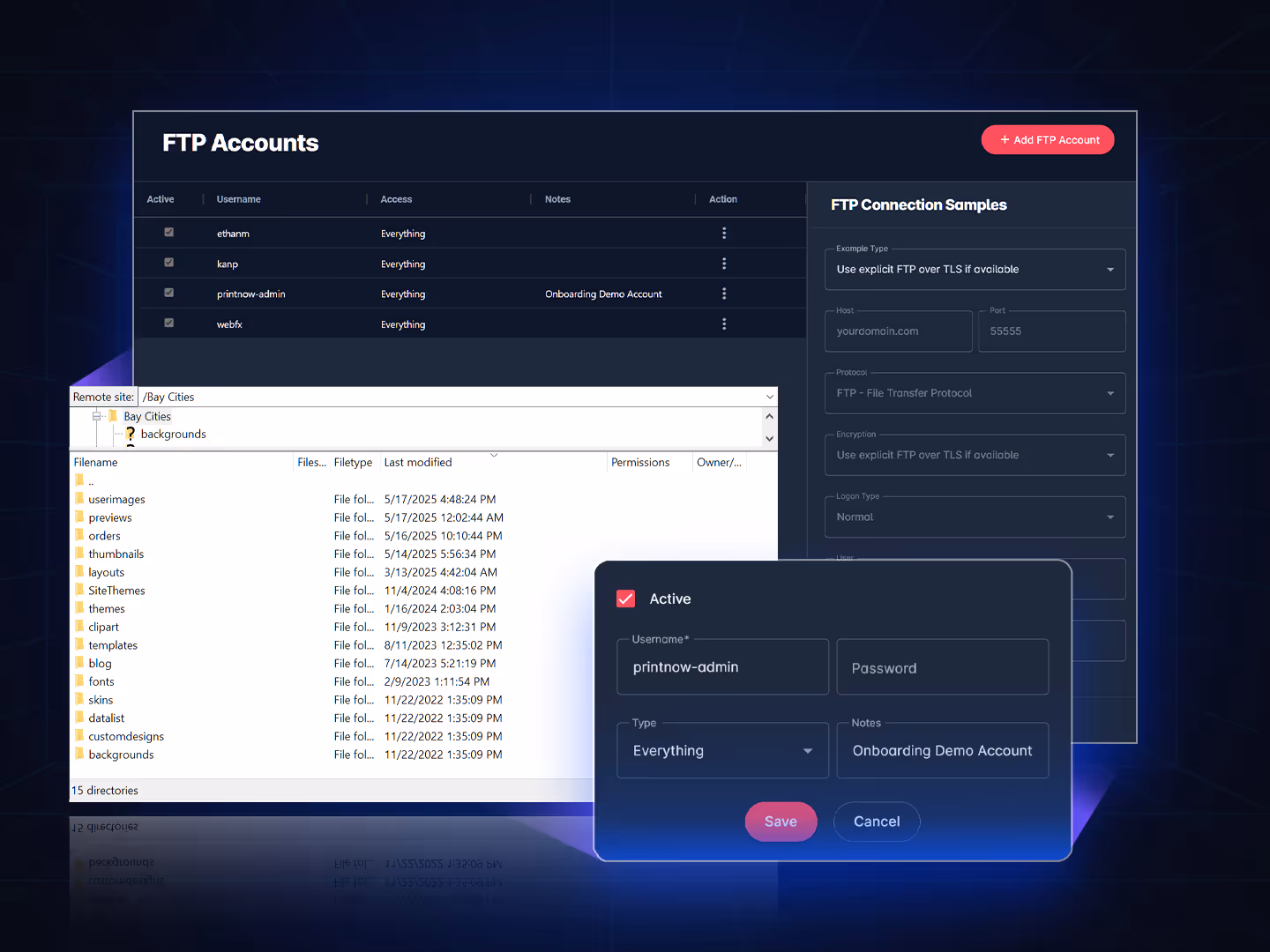Open the action menu for printnow-admin account
This screenshot has width=1270, height=952.
(724, 294)
